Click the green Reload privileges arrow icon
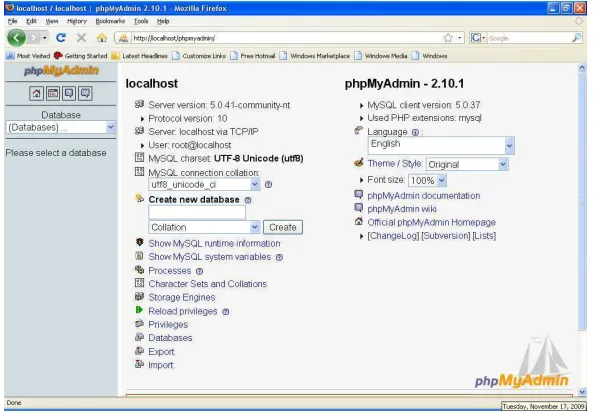 tap(139, 310)
